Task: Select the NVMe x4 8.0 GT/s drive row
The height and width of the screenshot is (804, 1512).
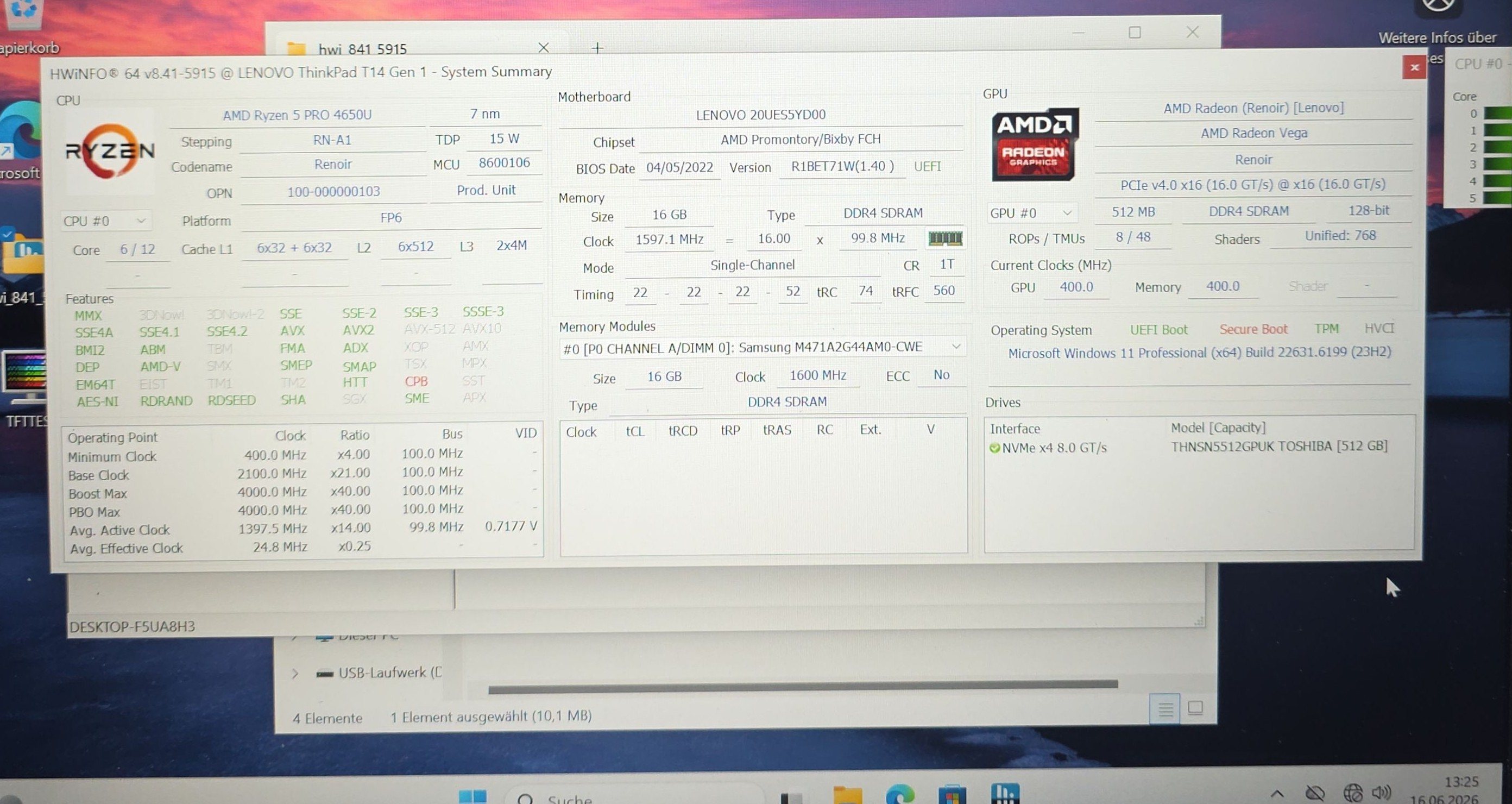Action: point(1189,447)
